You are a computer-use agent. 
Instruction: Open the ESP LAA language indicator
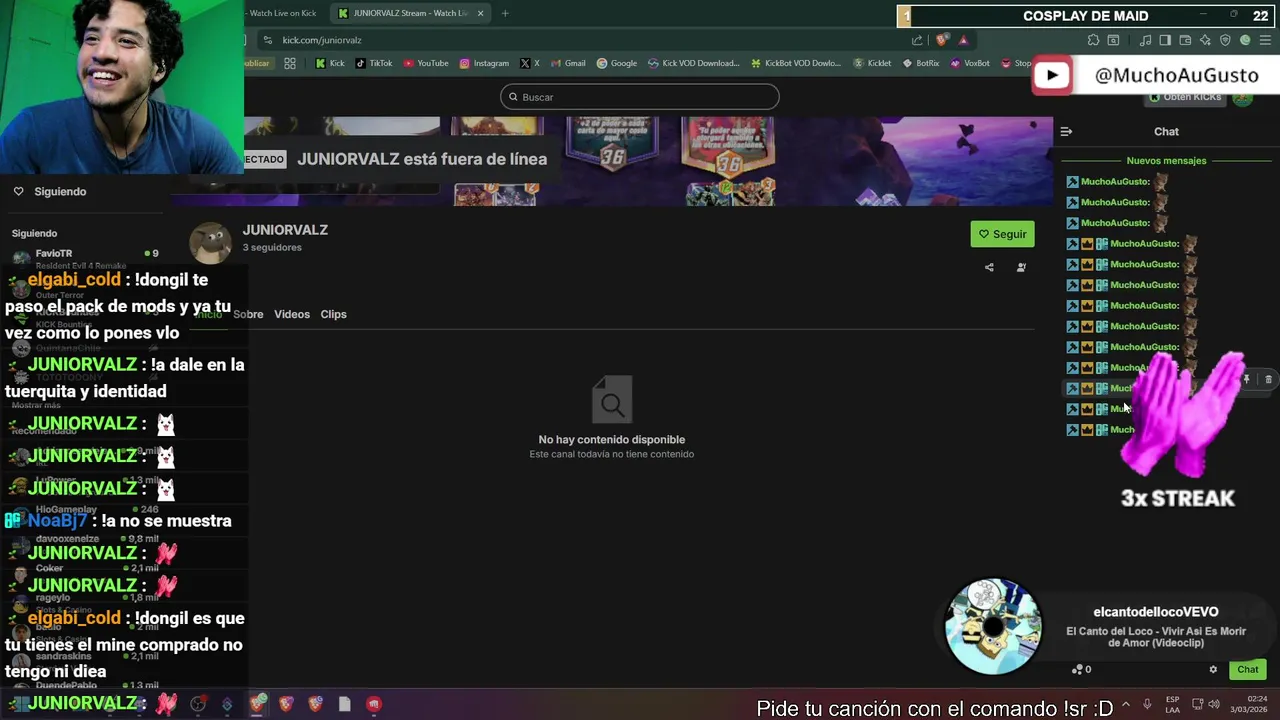click(x=1172, y=704)
